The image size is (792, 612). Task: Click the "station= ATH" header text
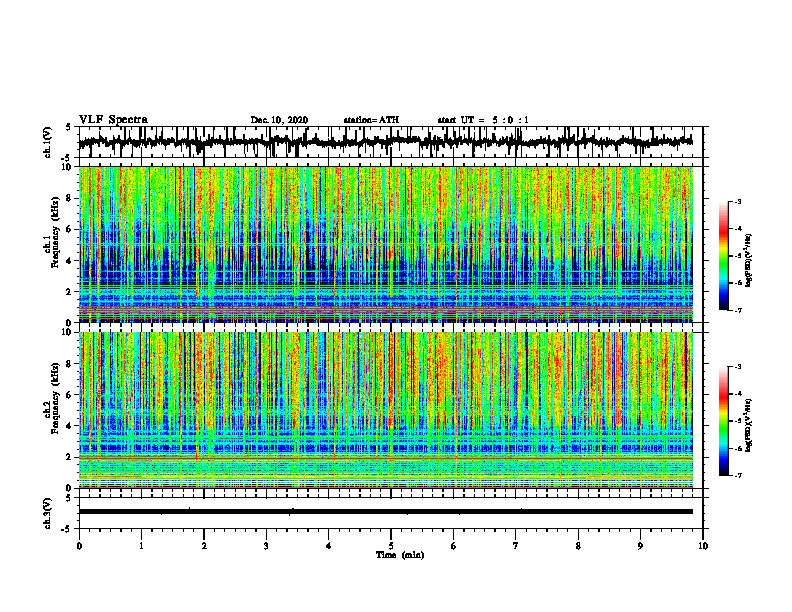point(371,120)
